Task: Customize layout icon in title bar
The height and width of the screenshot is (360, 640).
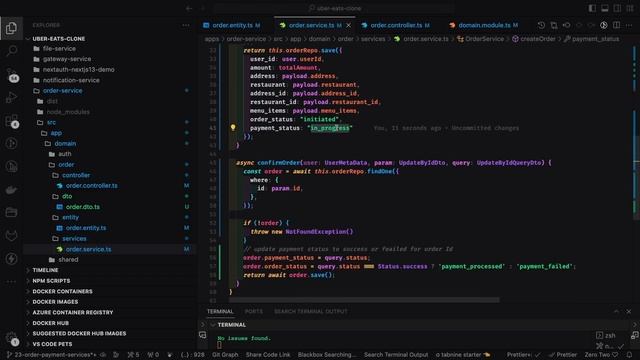Action: 630,8
